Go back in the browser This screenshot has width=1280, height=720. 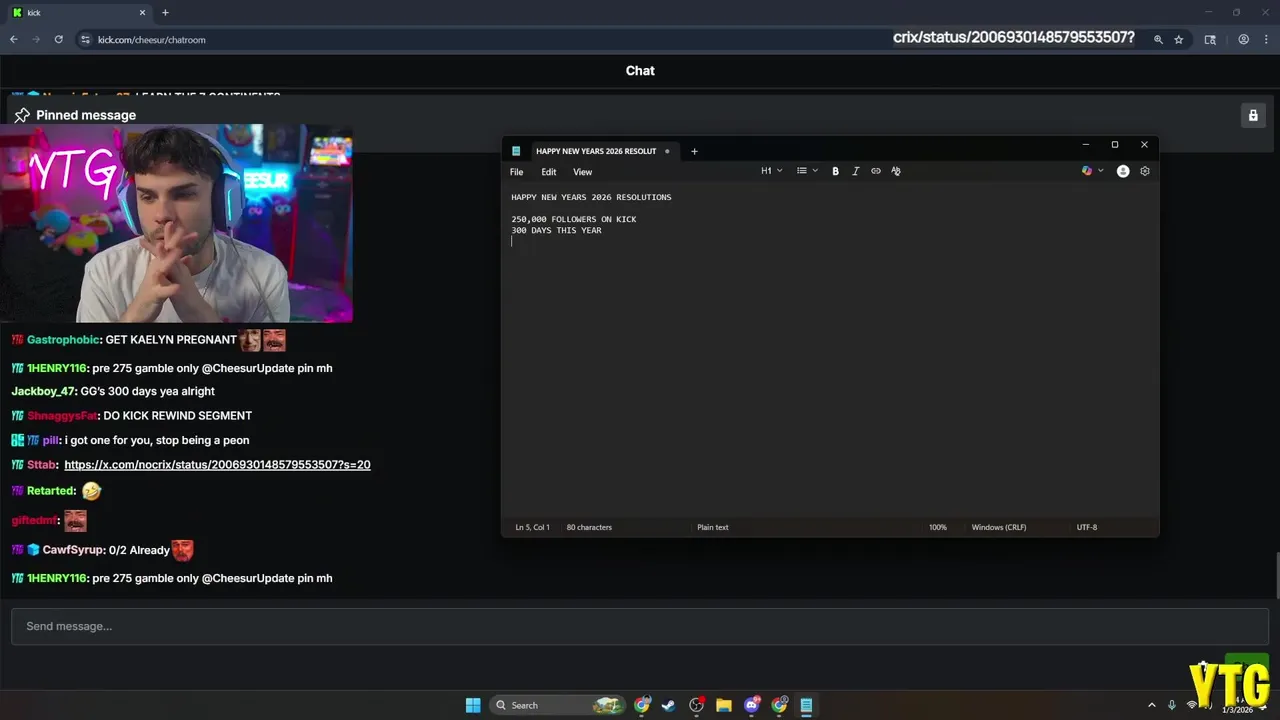pos(14,39)
